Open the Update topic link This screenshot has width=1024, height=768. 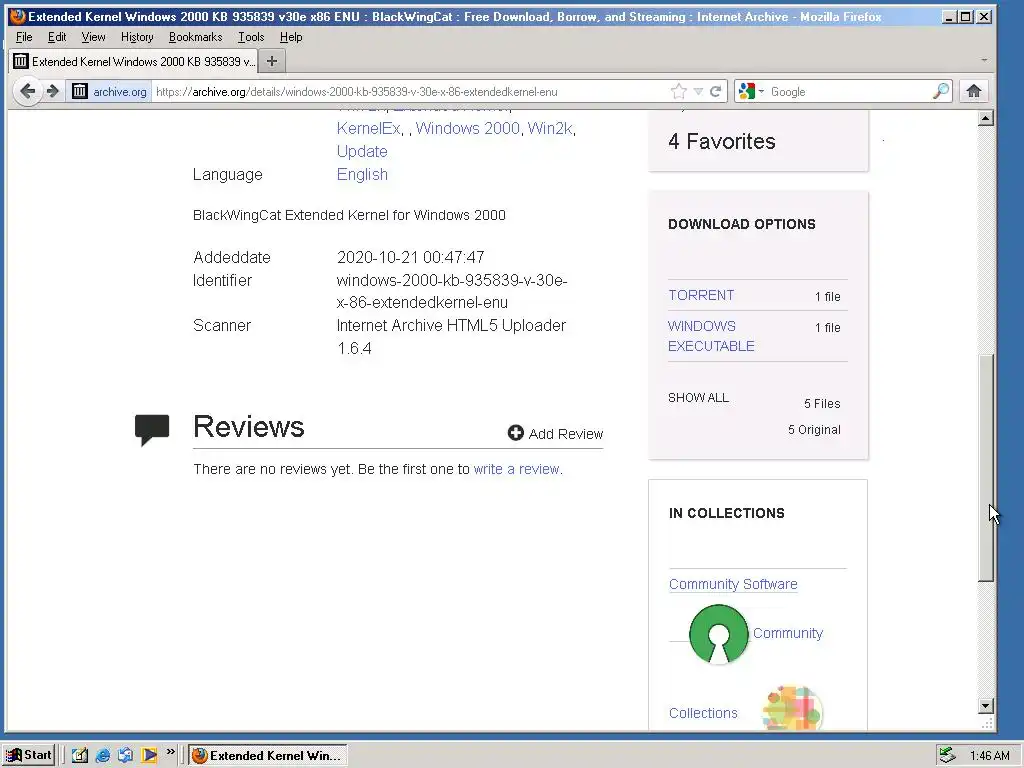[x=362, y=152]
